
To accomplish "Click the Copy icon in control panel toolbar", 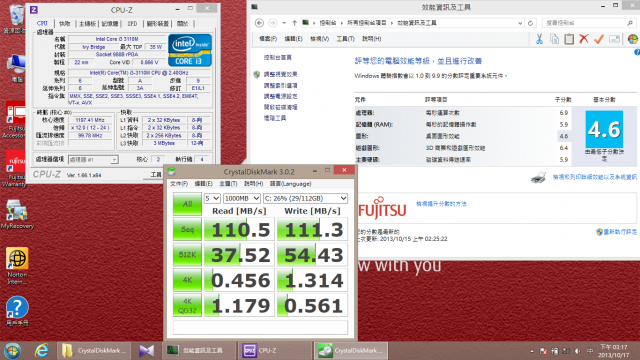I will pos(554,39).
